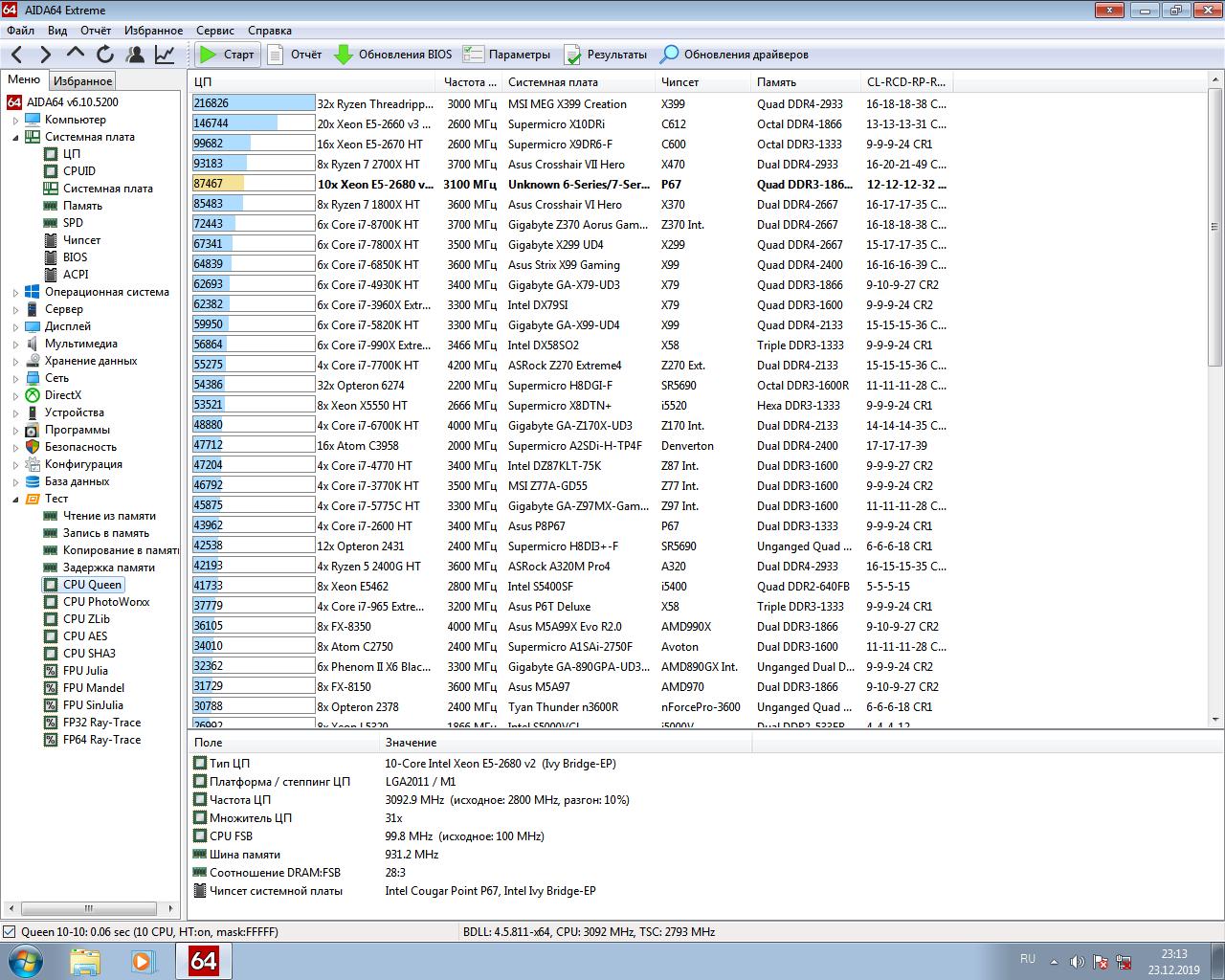
Task: Select the SPD memory icon
Action: pyautogui.click(x=51, y=223)
